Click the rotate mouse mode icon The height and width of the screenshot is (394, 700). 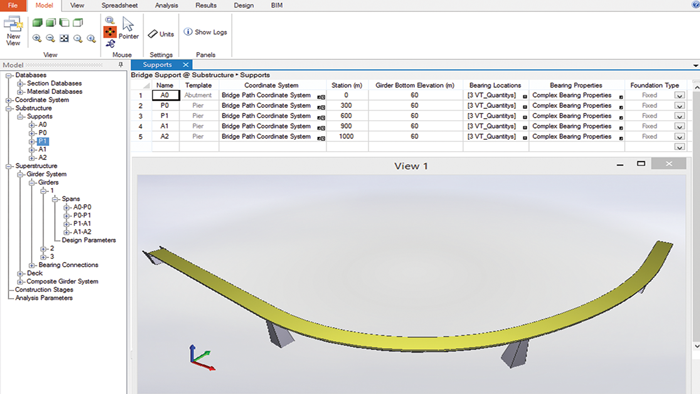[110, 44]
